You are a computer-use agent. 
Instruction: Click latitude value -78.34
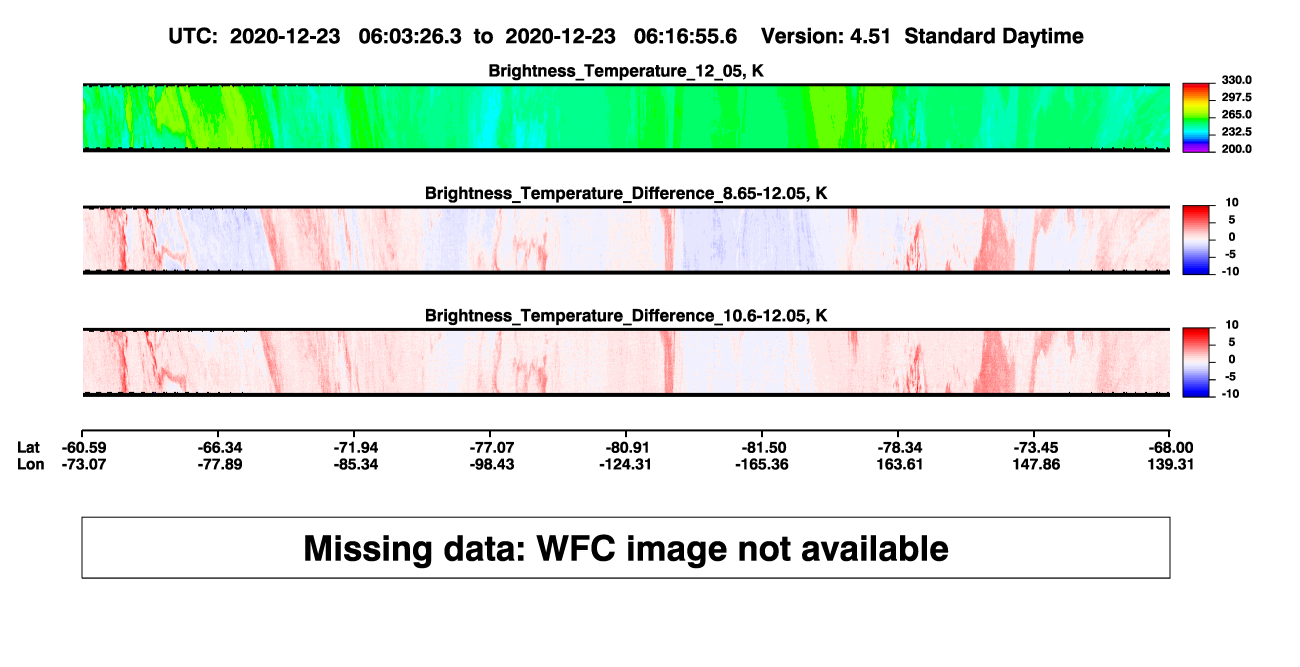(x=901, y=447)
